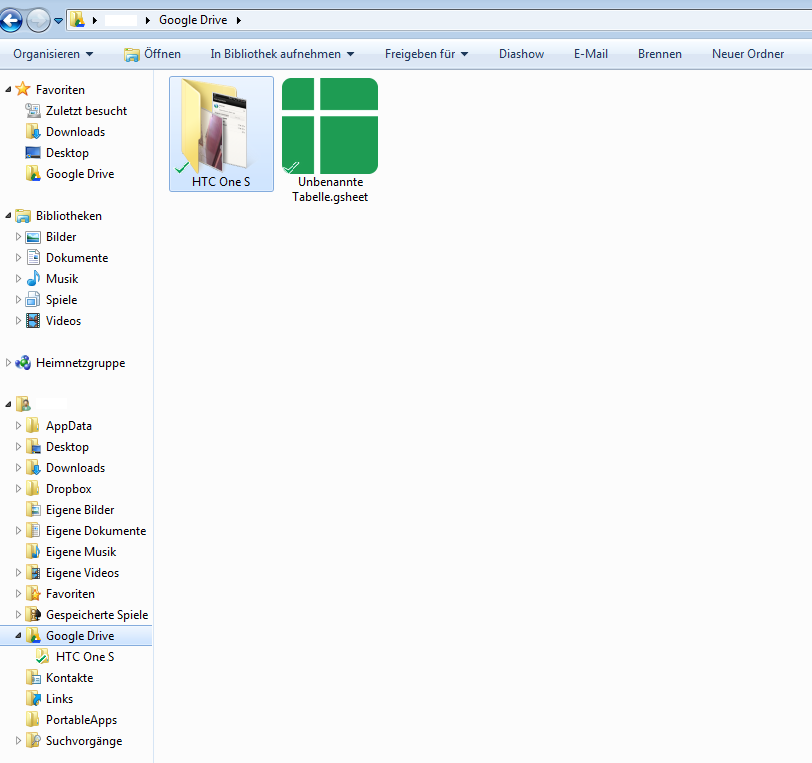
Task: Open Eigene Dokumente folder
Action: [x=96, y=531]
